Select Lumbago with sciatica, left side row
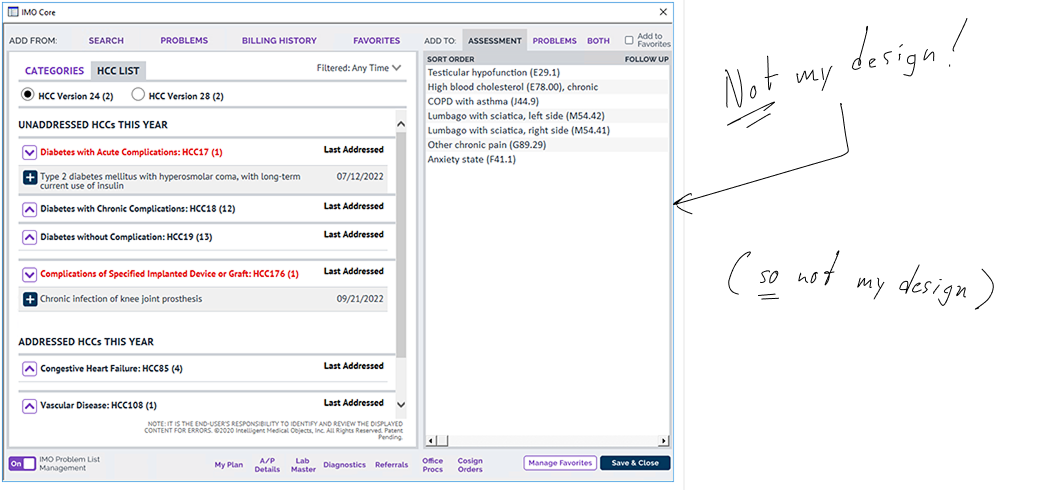 546,116
